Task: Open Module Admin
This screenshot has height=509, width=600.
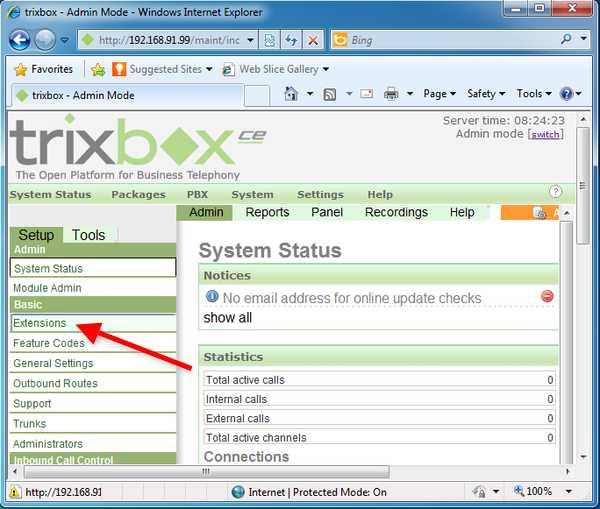Action: (93, 287)
